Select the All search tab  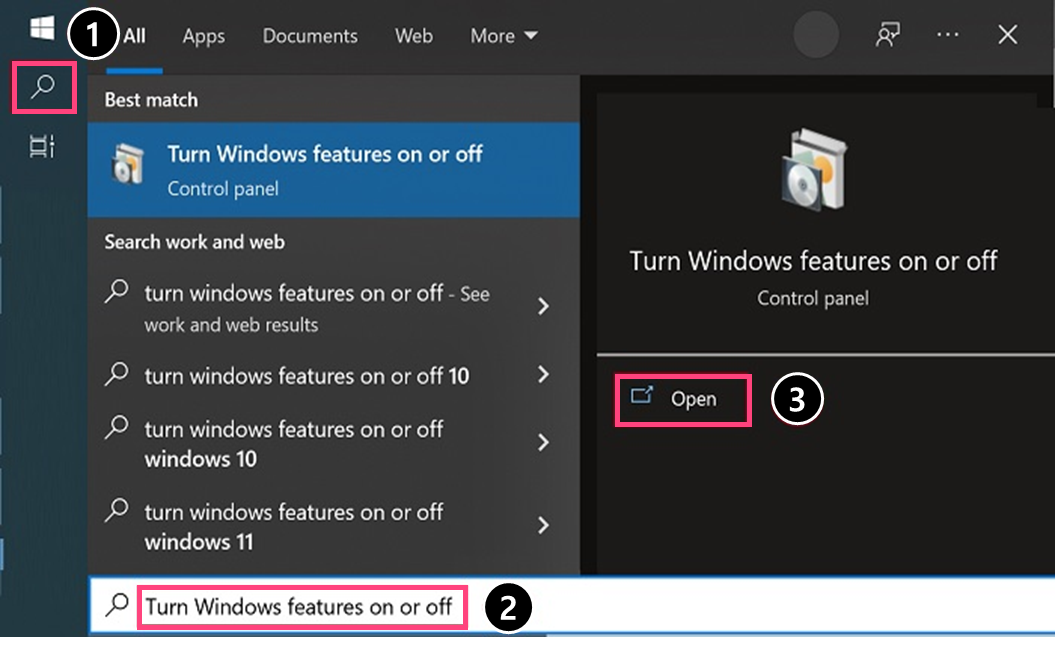(x=134, y=36)
